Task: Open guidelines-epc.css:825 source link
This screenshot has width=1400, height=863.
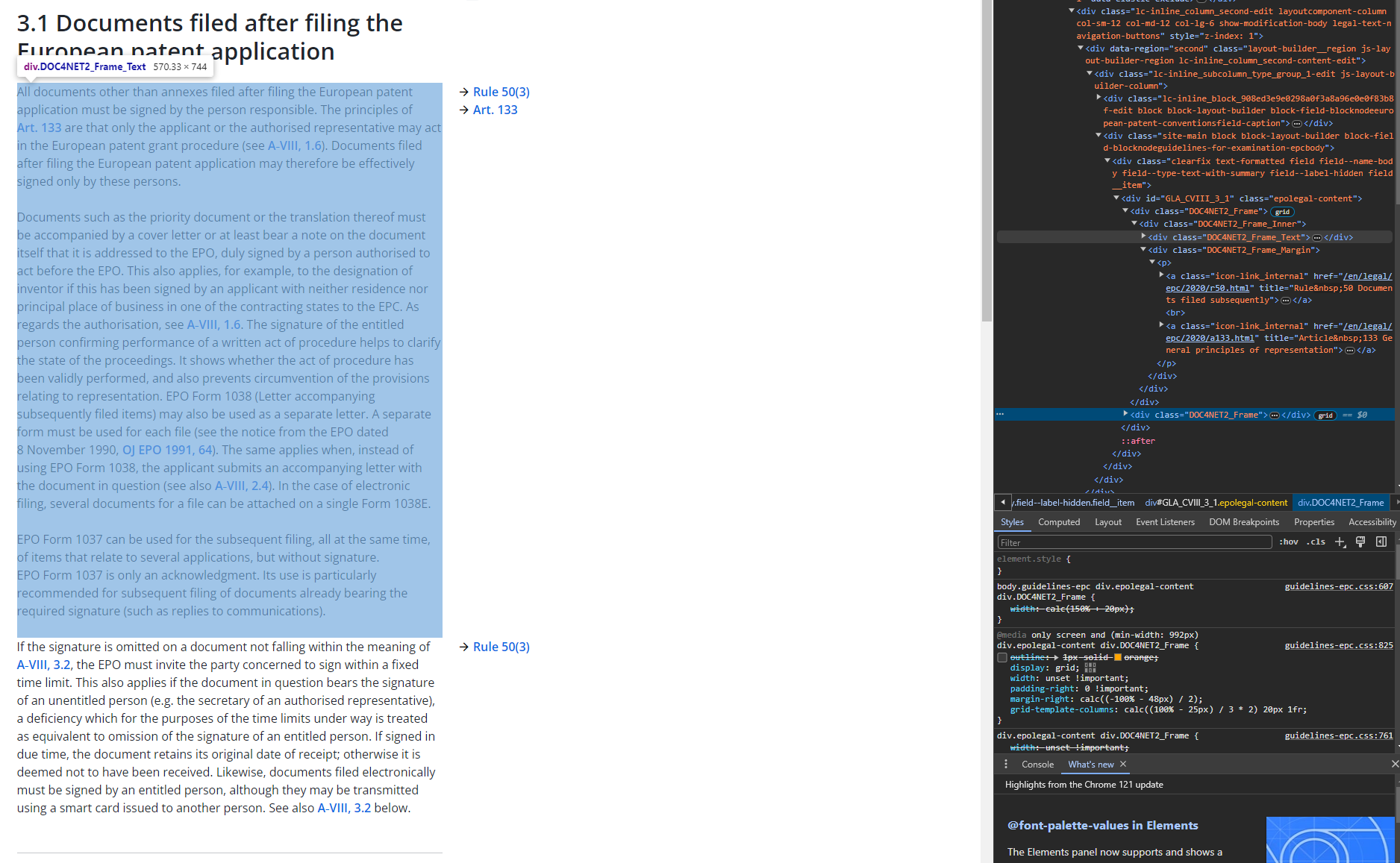Action: point(1338,645)
